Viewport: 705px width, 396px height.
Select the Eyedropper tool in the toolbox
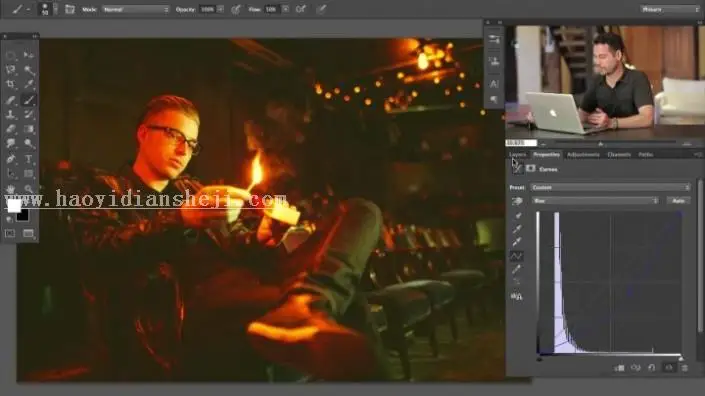(29, 84)
